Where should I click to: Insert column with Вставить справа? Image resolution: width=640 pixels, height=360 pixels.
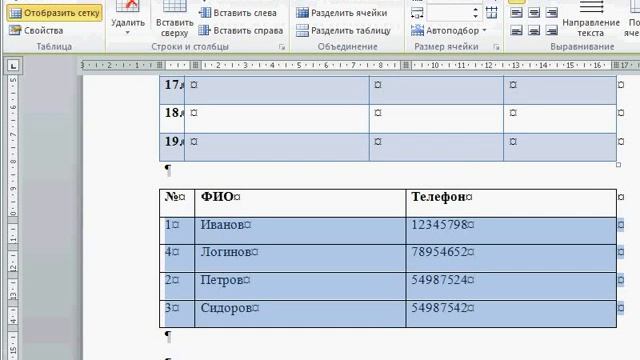(x=240, y=31)
